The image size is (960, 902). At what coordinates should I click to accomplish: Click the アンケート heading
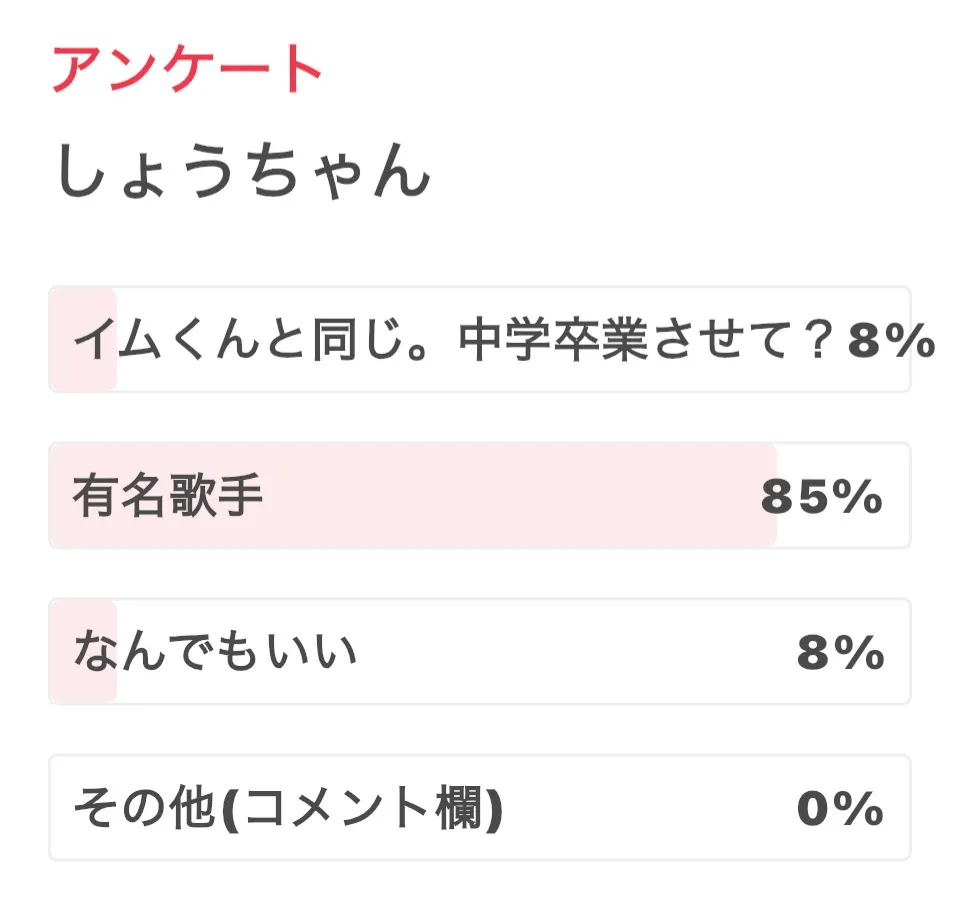tap(187, 69)
